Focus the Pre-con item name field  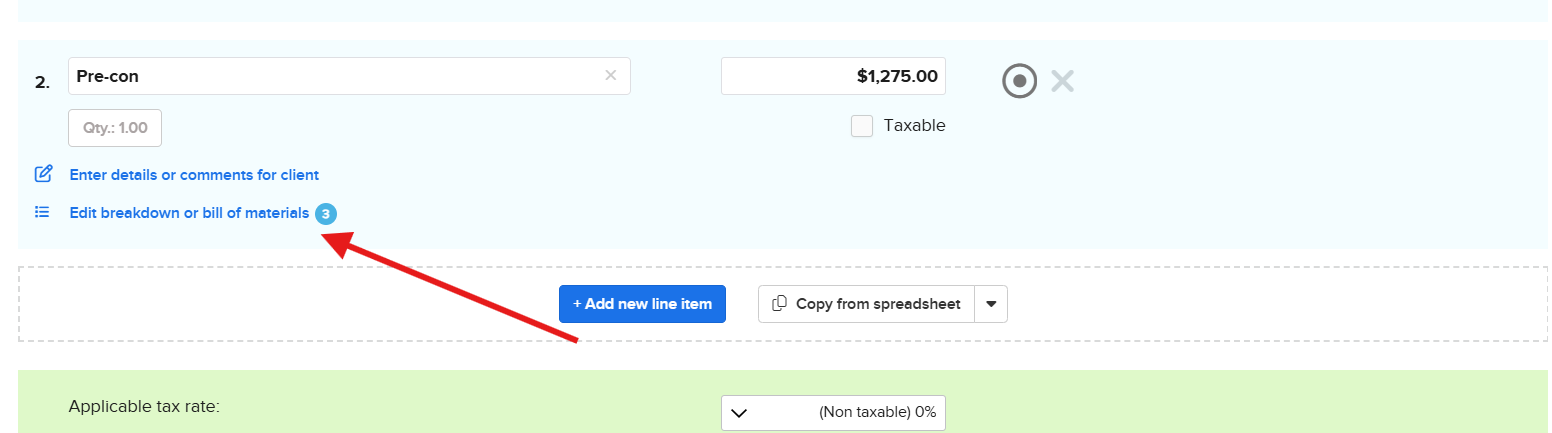click(x=330, y=76)
